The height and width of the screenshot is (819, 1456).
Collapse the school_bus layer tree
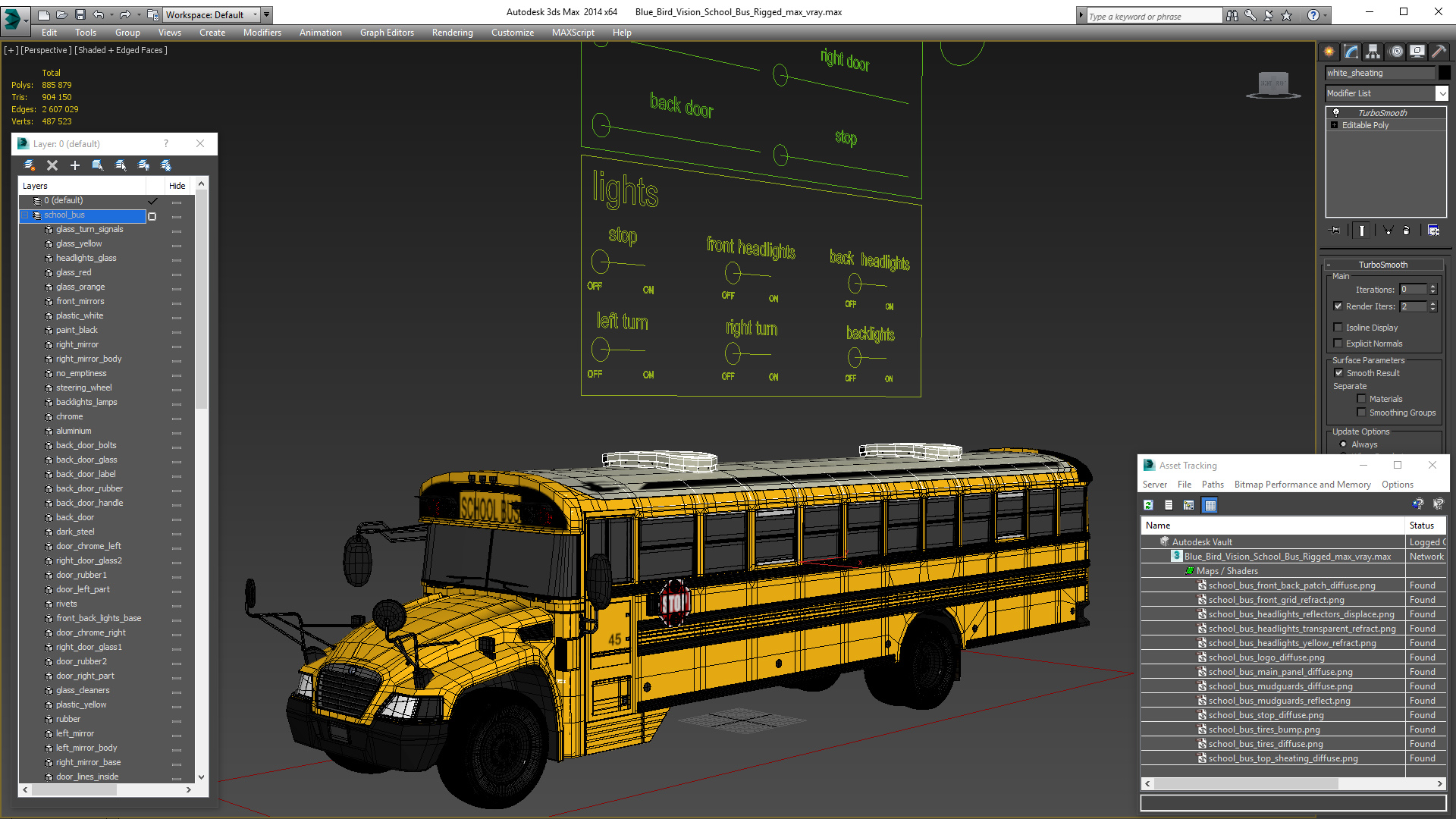(x=24, y=215)
